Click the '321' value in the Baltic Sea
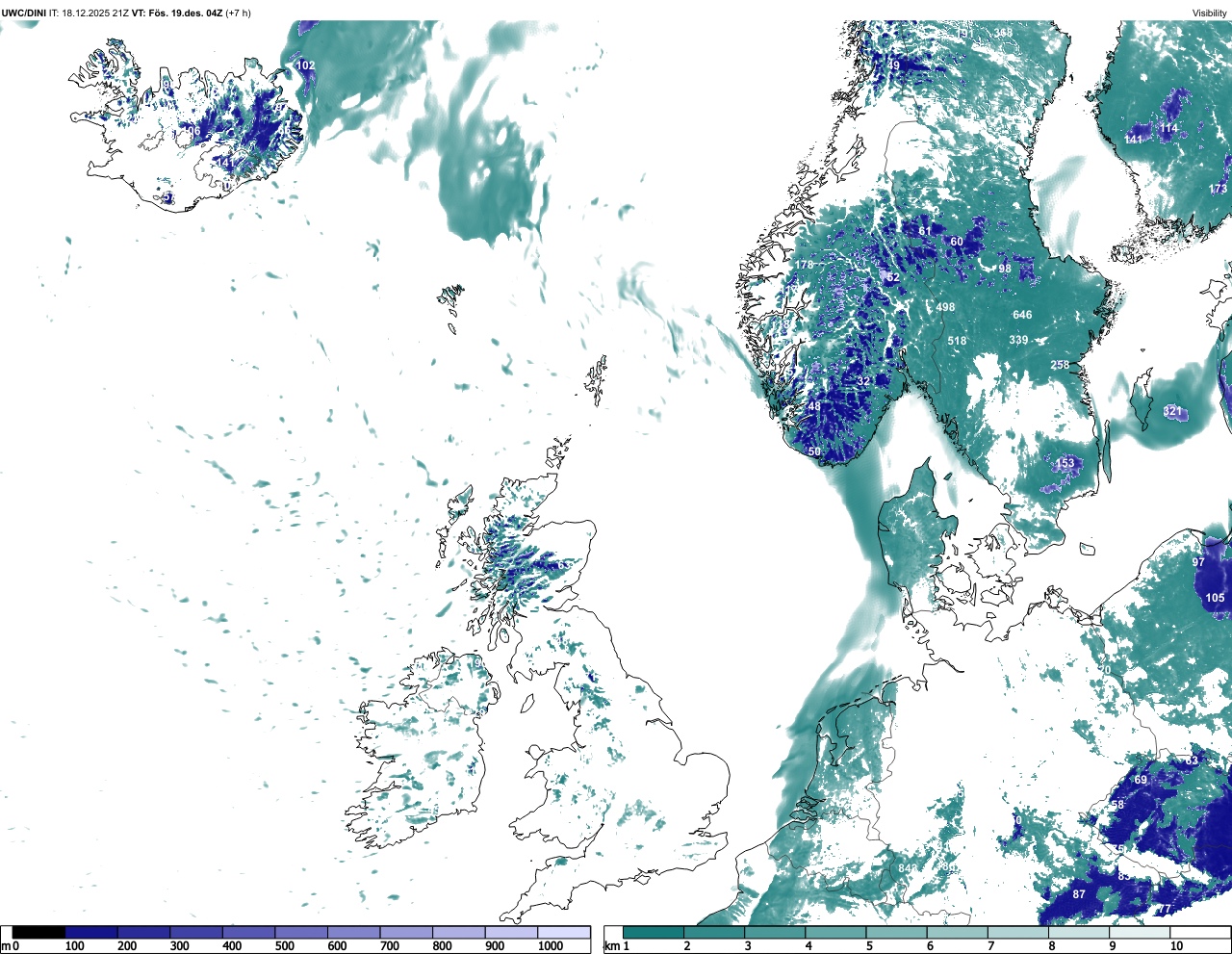 [1172, 411]
